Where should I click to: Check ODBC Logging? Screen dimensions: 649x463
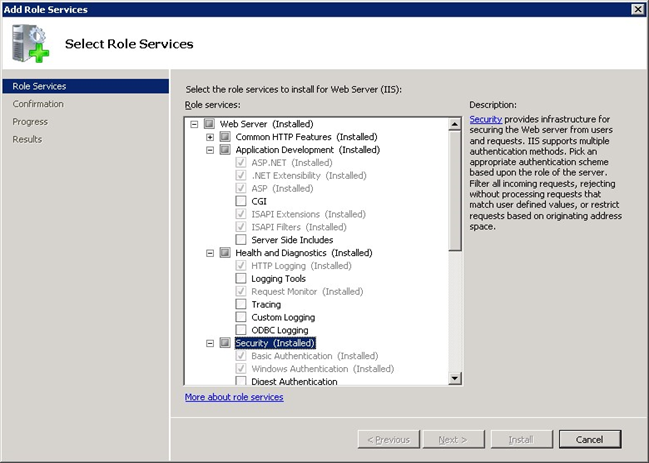[241, 330]
